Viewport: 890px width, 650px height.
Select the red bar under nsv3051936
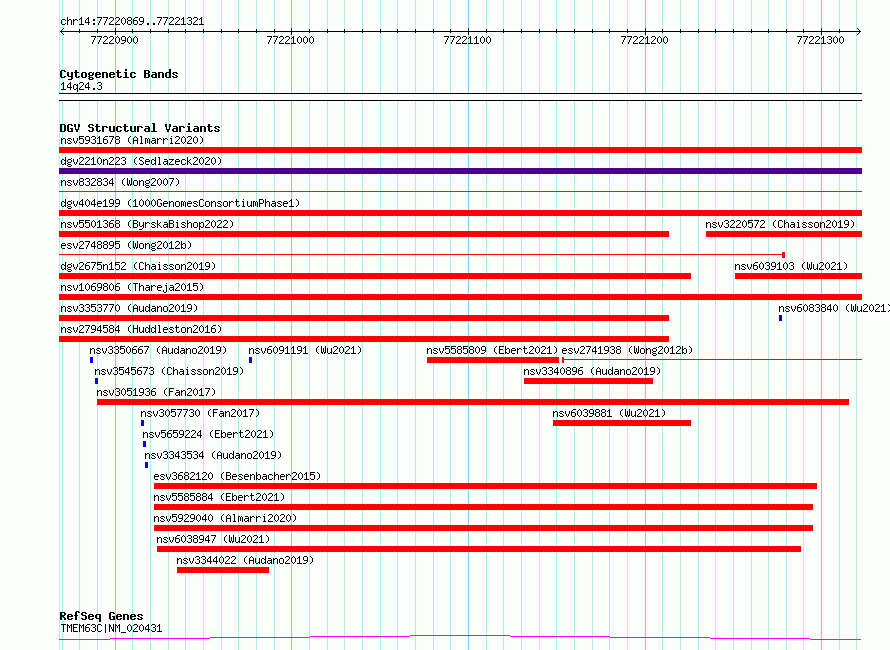point(473,402)
